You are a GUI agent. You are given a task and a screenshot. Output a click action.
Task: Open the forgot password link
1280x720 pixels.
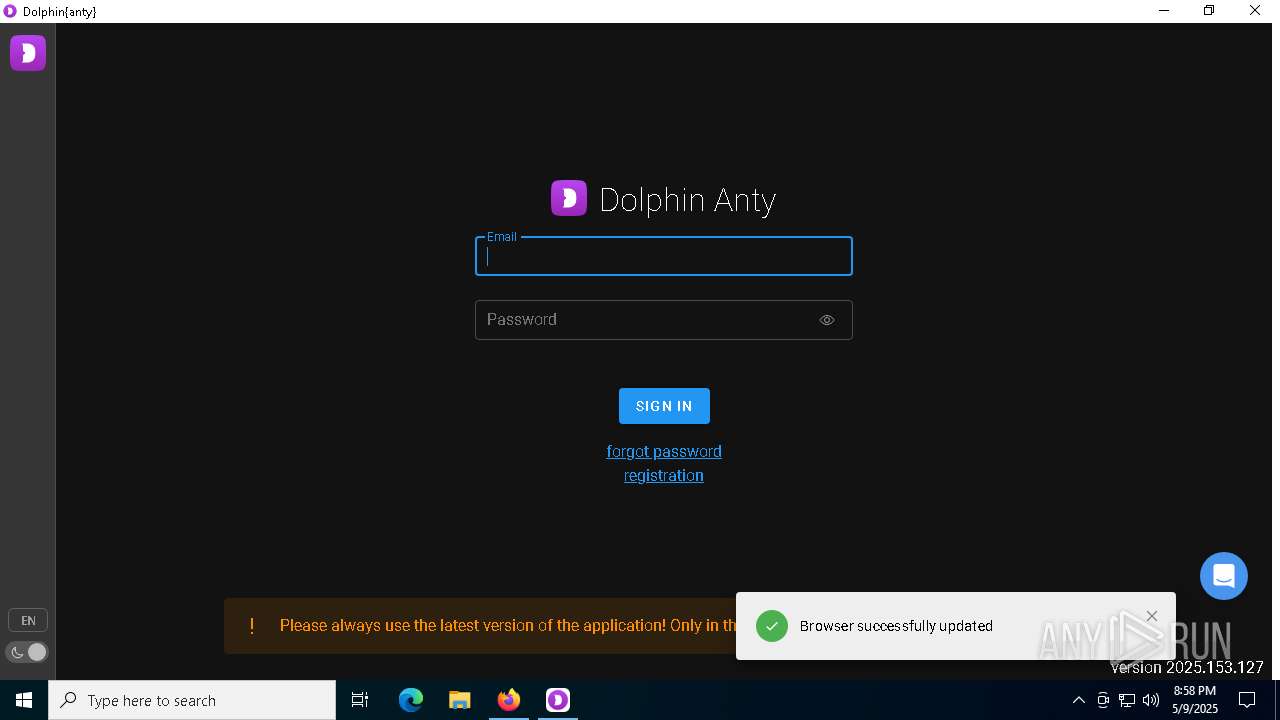coord(664,451)
